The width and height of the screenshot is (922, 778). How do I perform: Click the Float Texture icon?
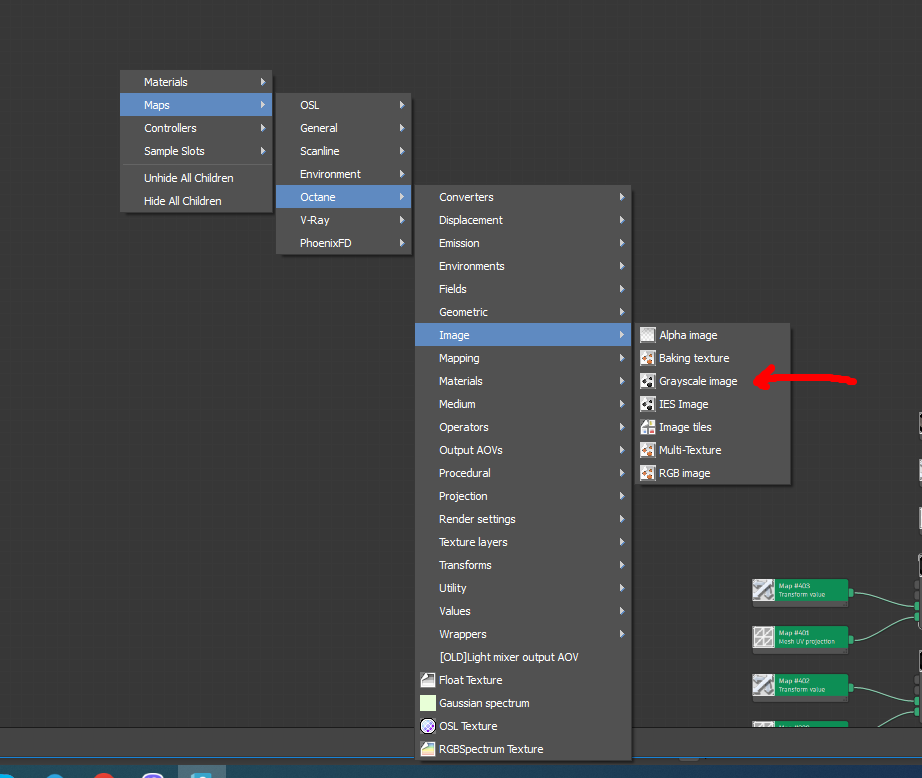pyautogui.click(x=427, y=680)
